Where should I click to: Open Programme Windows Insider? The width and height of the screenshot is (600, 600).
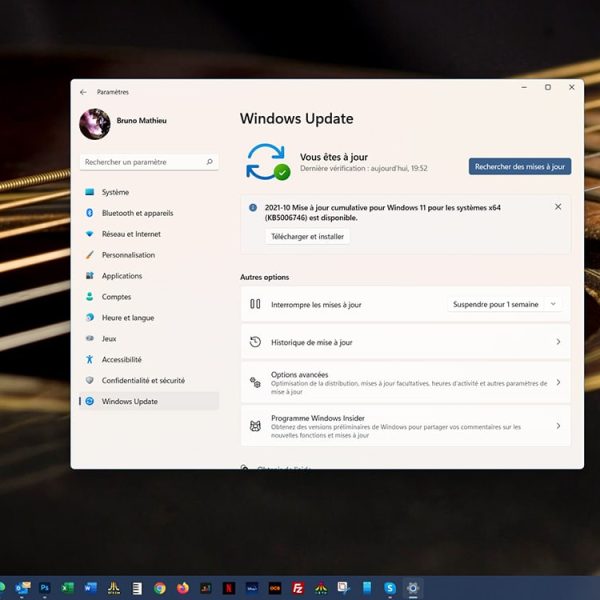click(x=406, y=426)
